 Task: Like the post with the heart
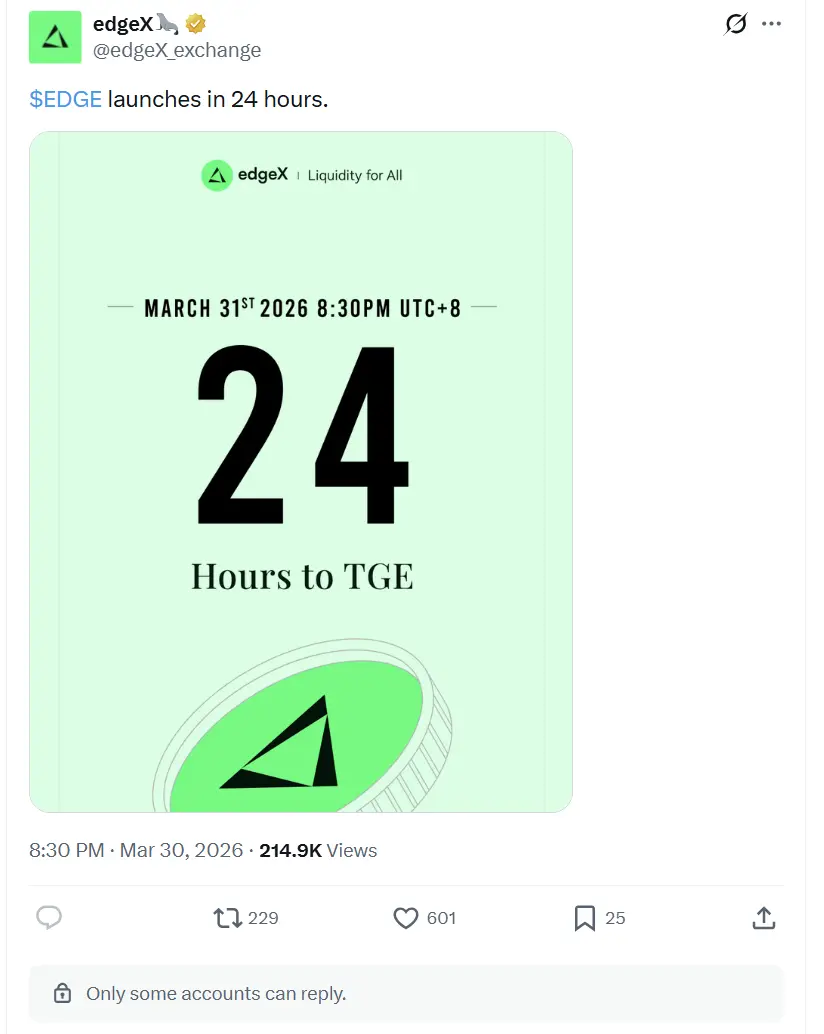pos(405,917)
